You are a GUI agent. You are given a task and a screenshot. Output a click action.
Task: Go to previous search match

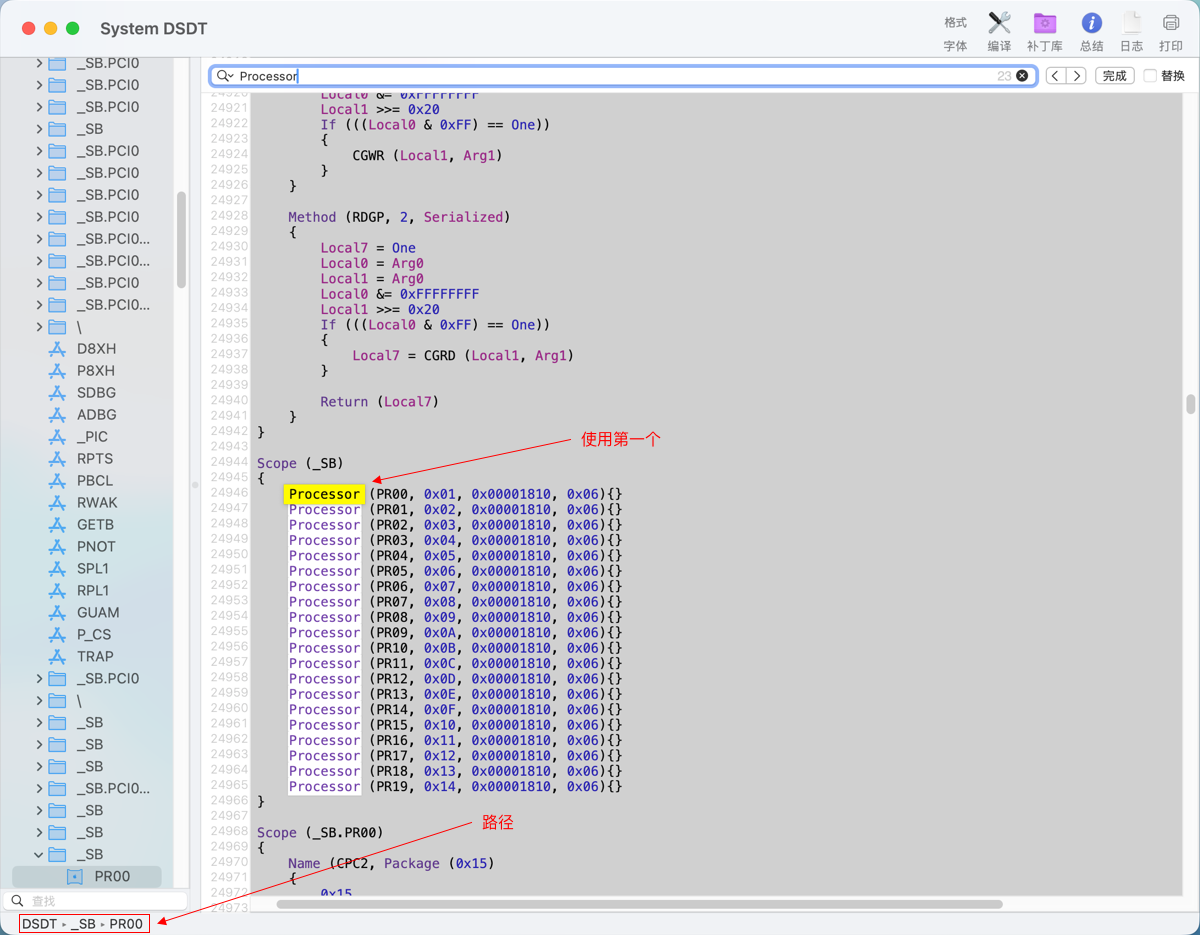[1056, 76]
